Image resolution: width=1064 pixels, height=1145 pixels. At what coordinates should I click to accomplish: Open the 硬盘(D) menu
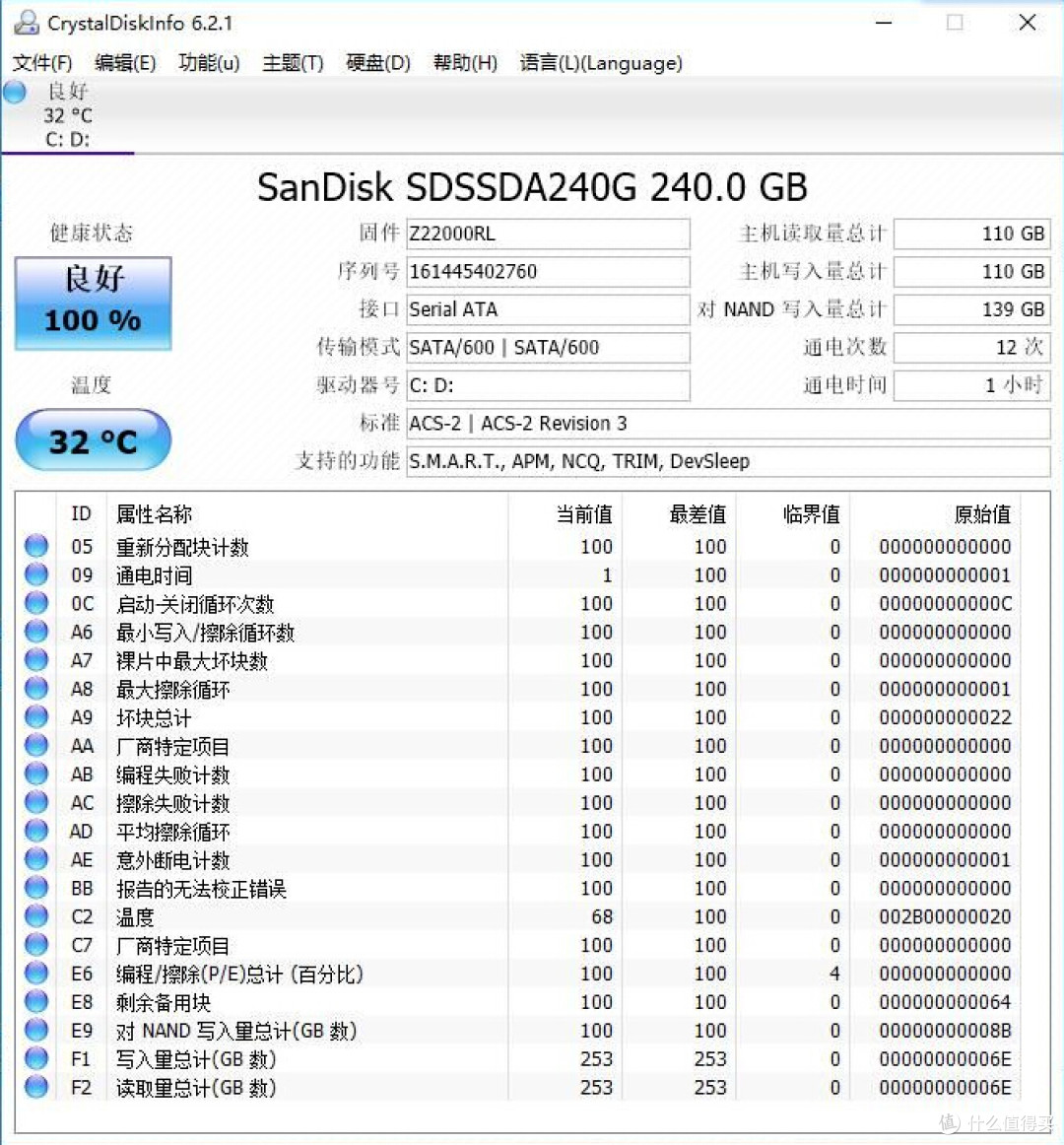click(378, 63)
